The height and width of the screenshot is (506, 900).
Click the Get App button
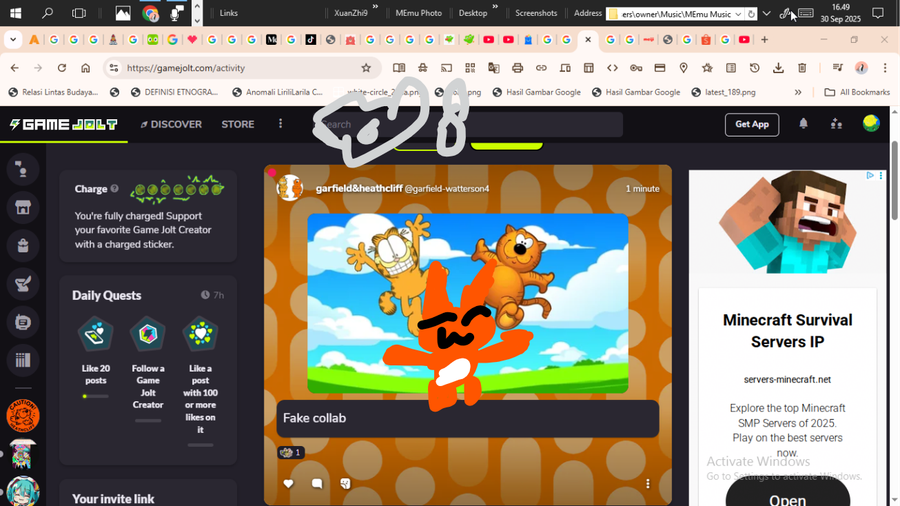pyautogui.click(x=752, y=124)
